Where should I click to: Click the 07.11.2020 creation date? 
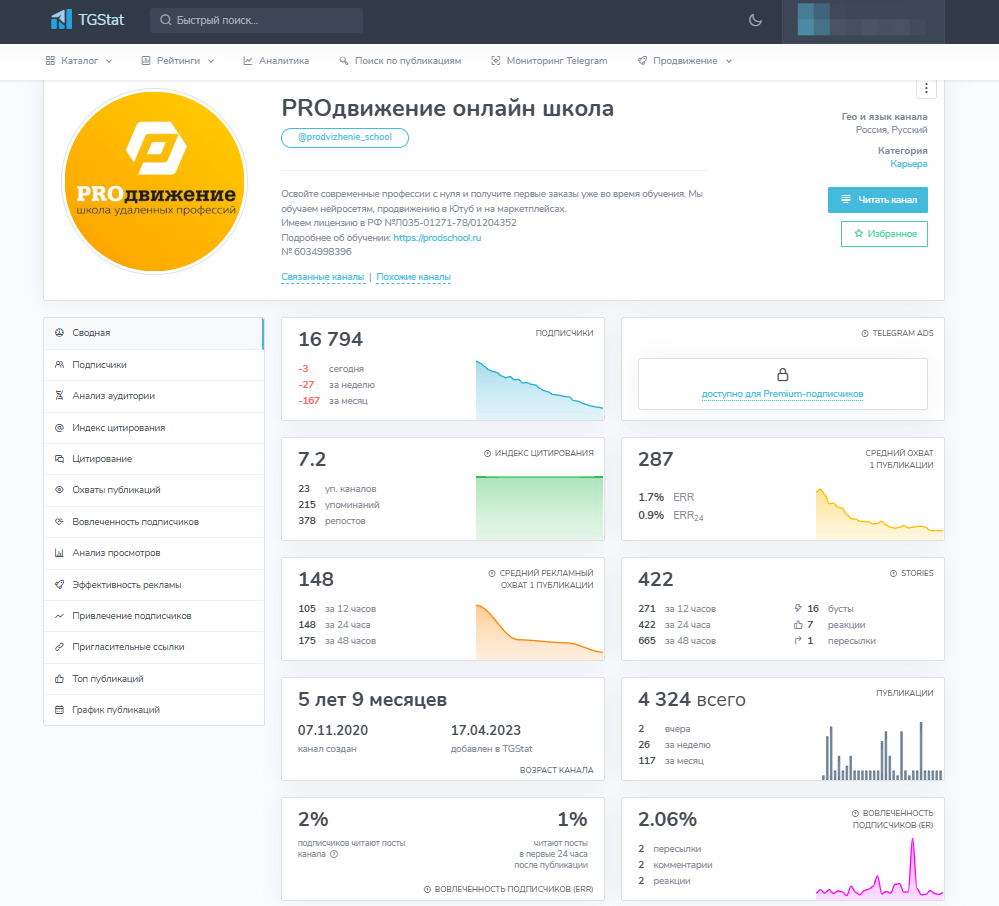coord(333,731)
